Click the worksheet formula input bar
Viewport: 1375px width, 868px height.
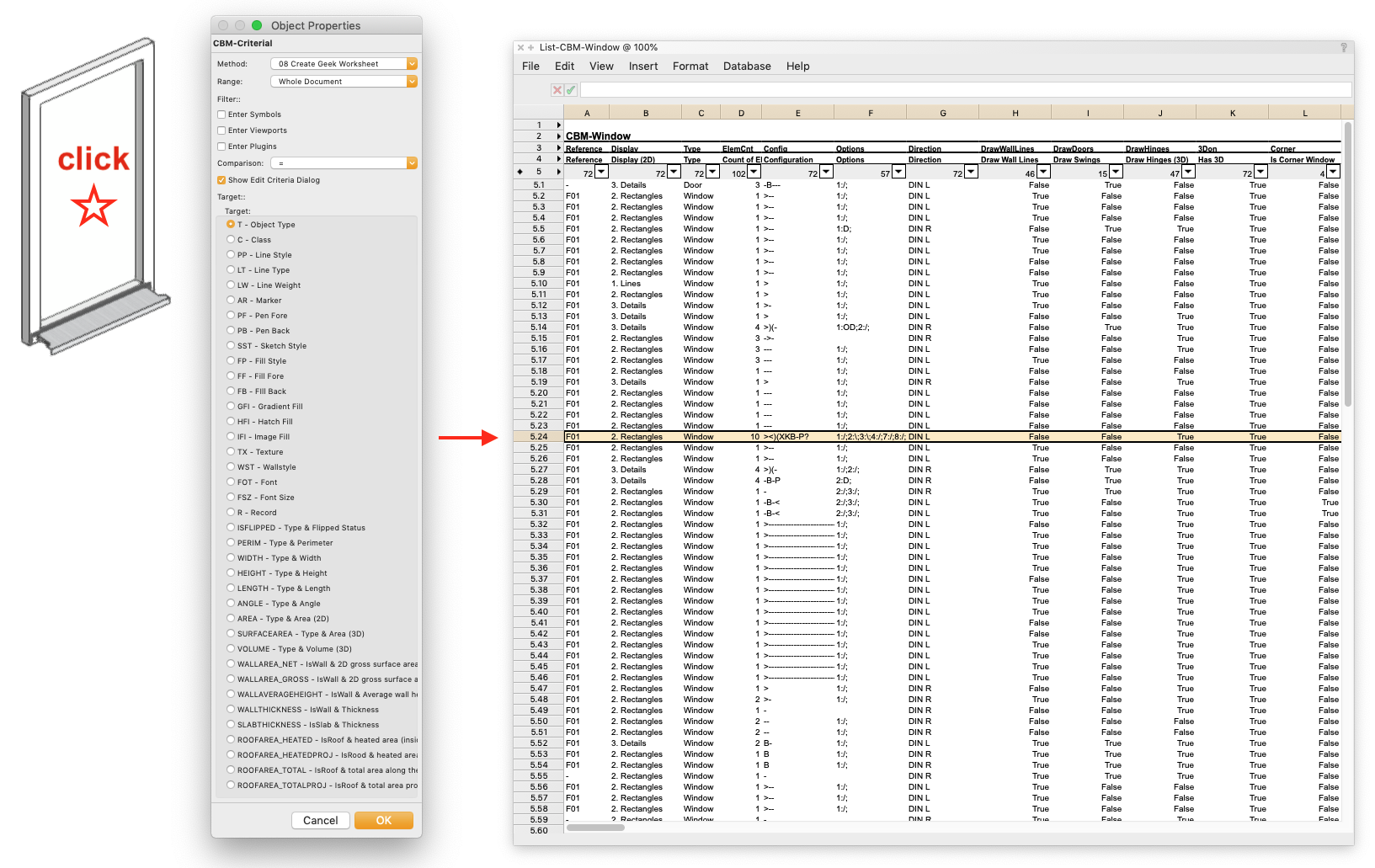point(966,90)
